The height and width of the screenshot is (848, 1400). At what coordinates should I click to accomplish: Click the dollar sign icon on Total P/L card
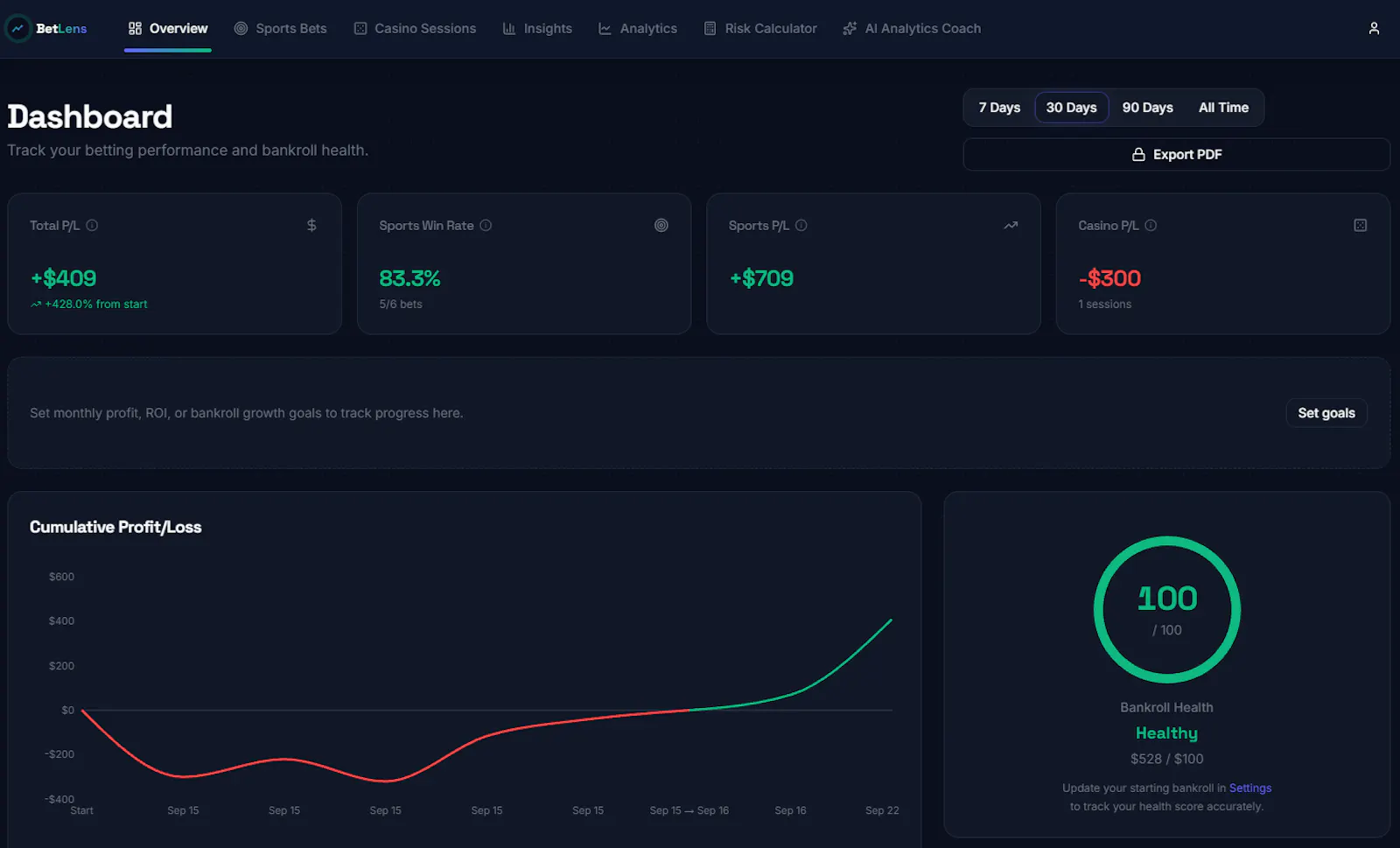coord(311,225)
